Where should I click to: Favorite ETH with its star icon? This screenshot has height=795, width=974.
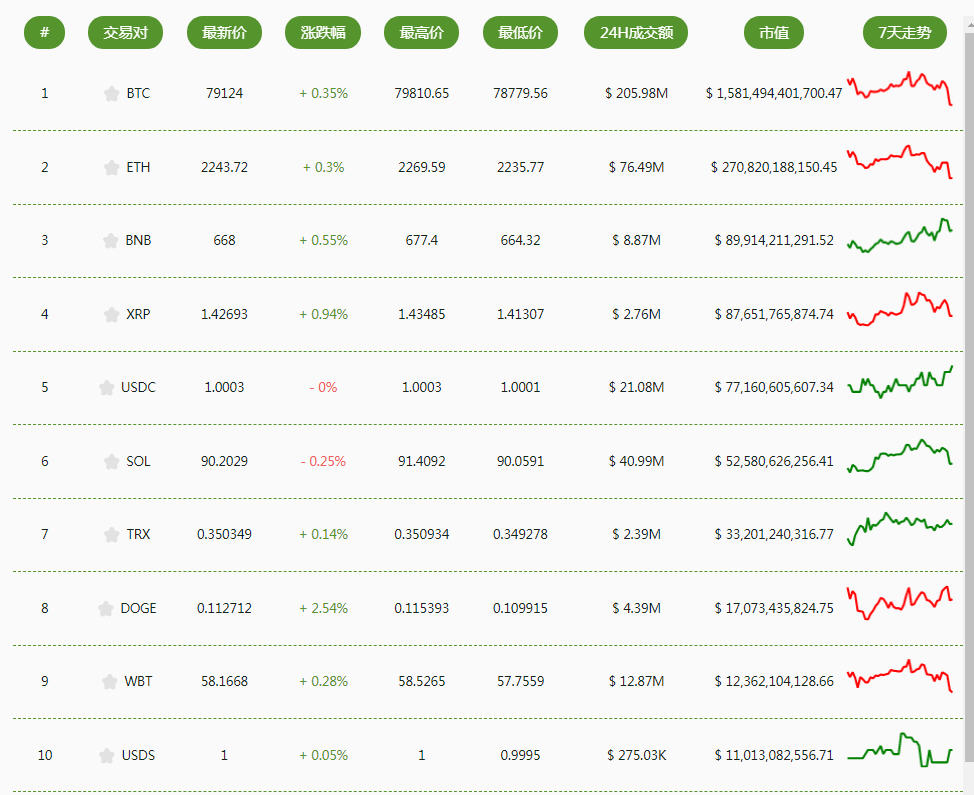click(x=111, y=168)
